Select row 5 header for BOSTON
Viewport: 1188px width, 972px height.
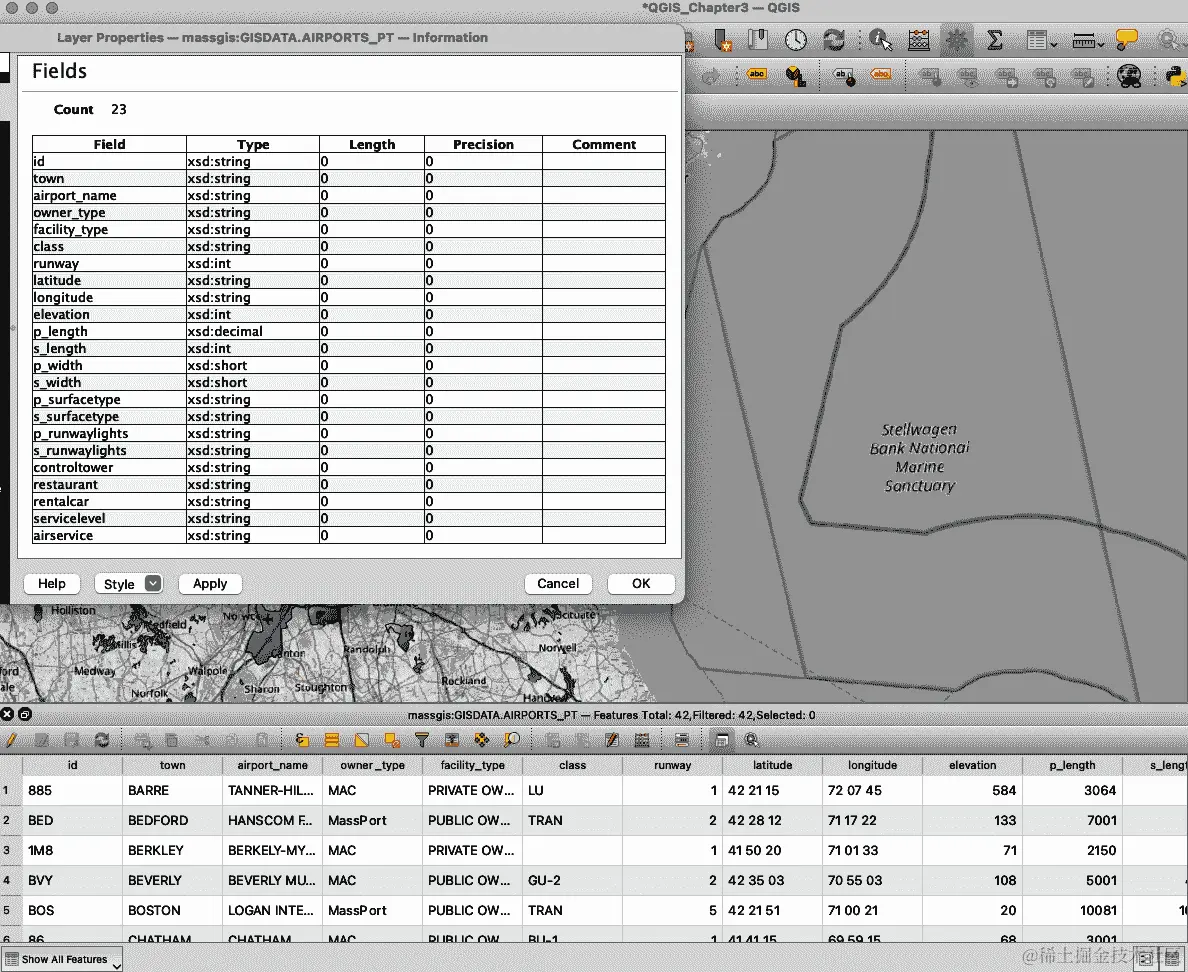[x=11, y=910]
